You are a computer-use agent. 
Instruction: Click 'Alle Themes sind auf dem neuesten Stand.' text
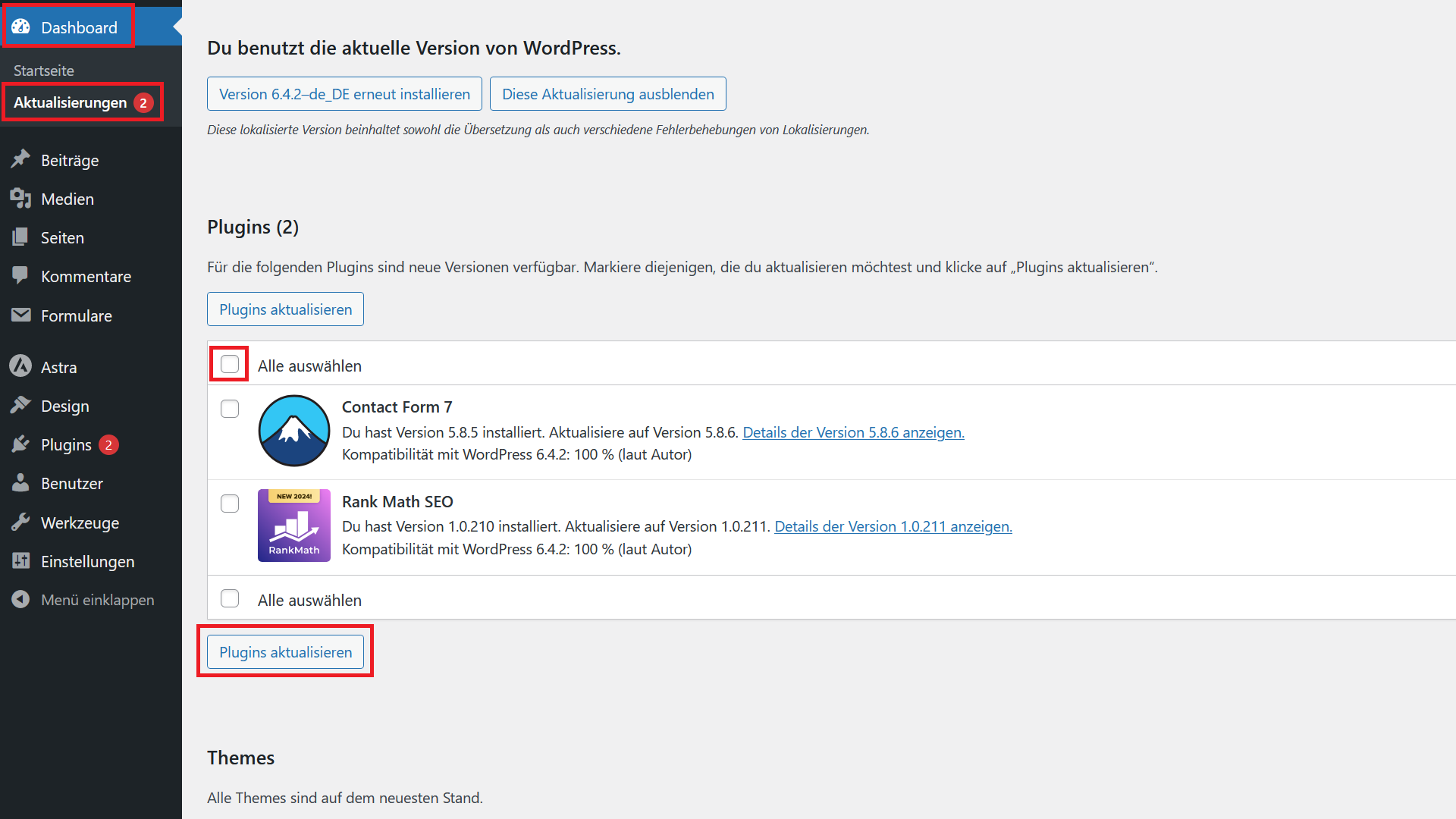345,798
